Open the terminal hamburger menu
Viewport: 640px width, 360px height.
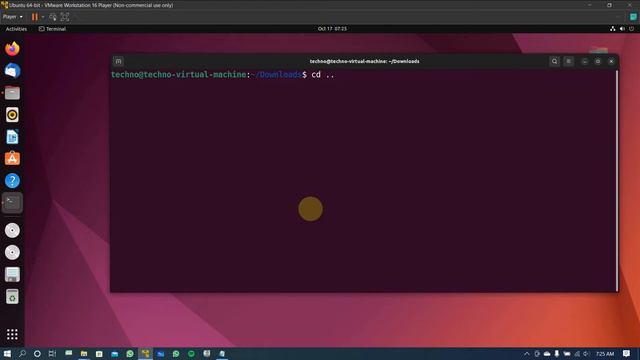(x=569, y=61)
